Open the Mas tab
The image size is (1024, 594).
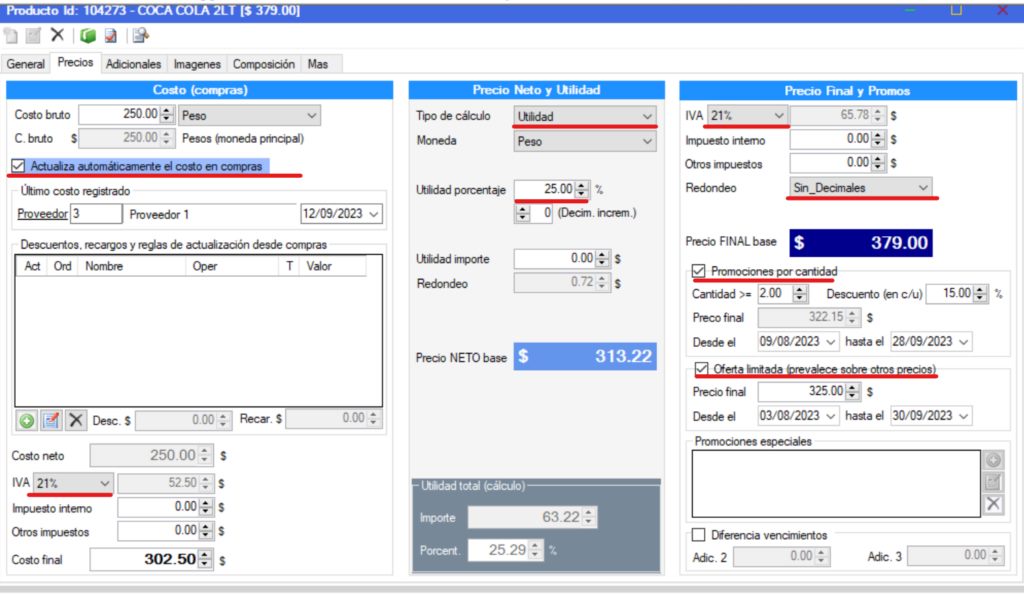point(318,64)
